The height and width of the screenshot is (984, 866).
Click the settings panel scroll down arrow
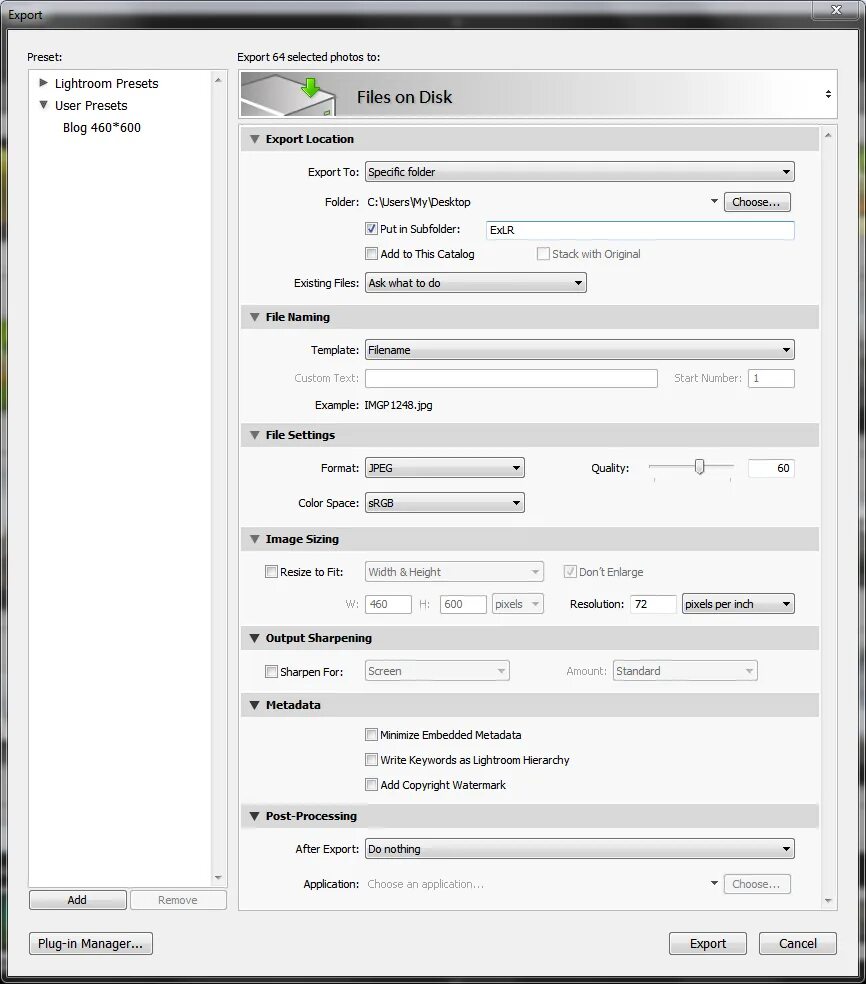pos(828,901)
